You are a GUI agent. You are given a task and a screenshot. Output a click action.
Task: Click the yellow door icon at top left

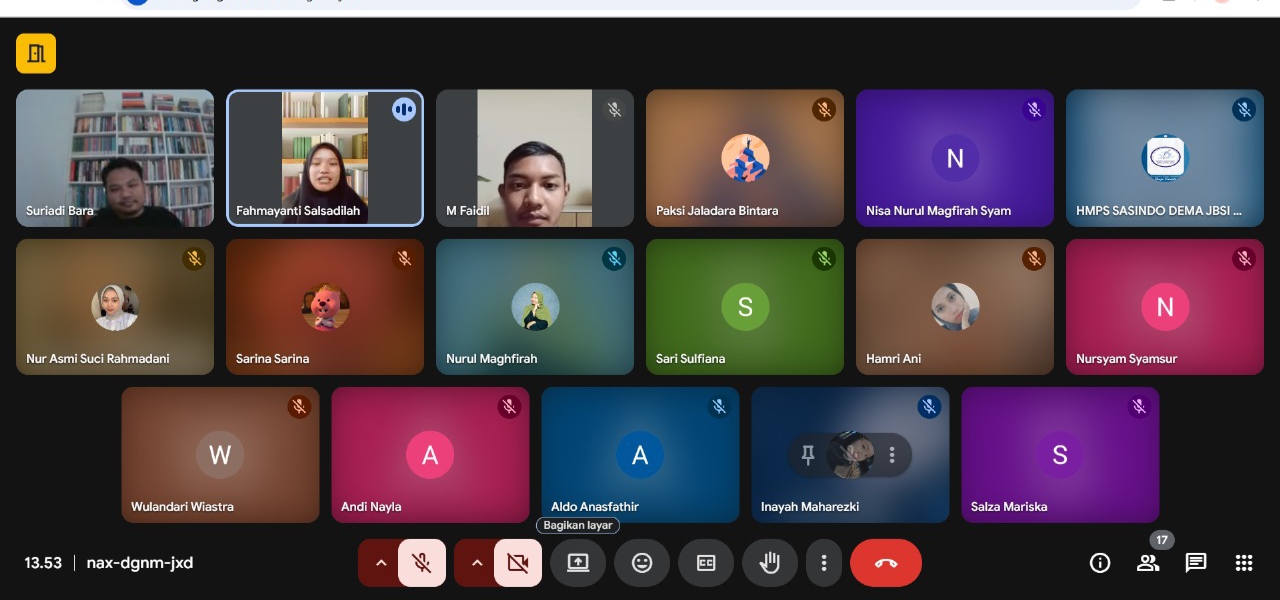point(36,54)
